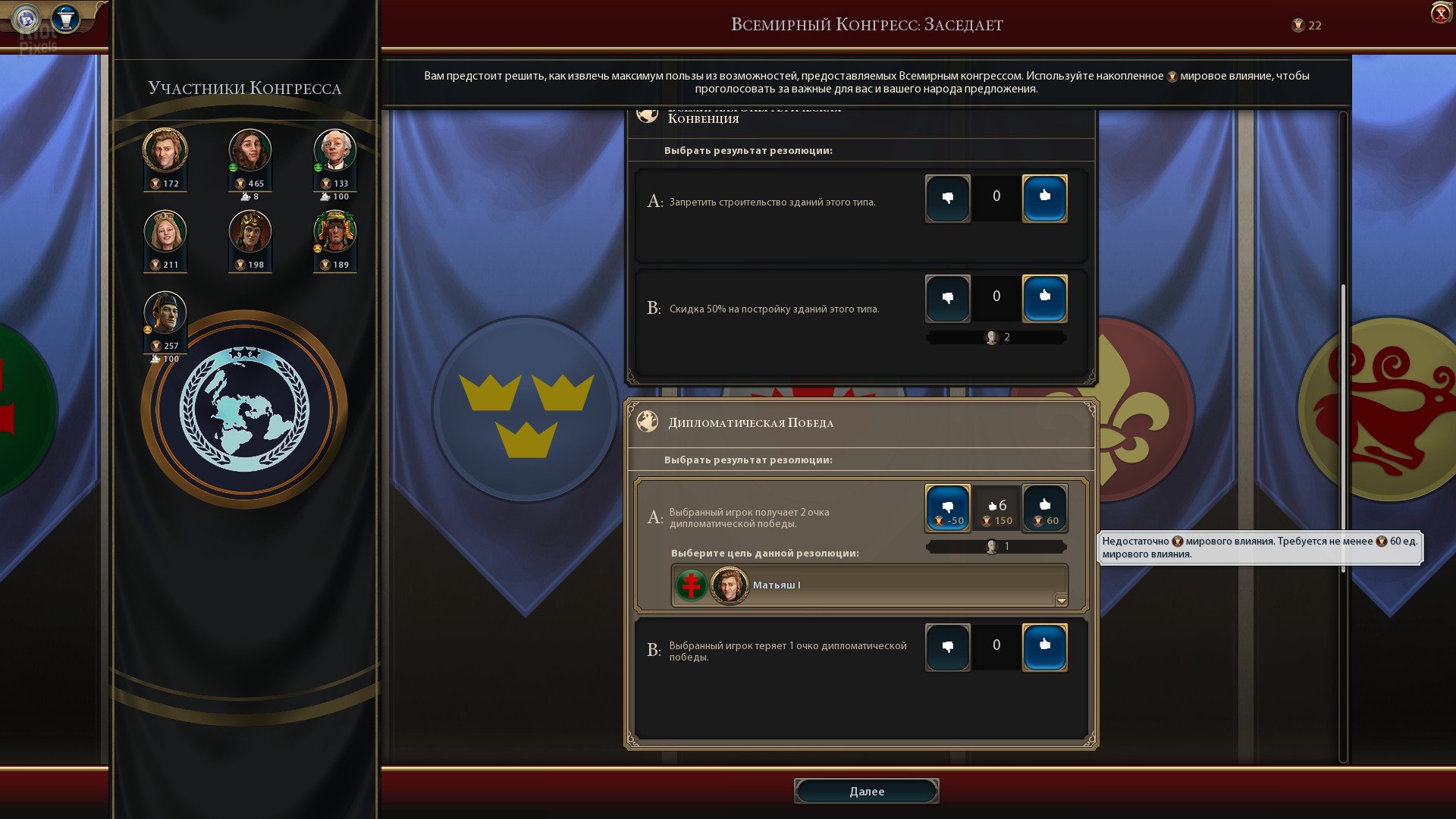Click the Далее button
Viewport: 1456px width, 819px height.
coord(866,791)
